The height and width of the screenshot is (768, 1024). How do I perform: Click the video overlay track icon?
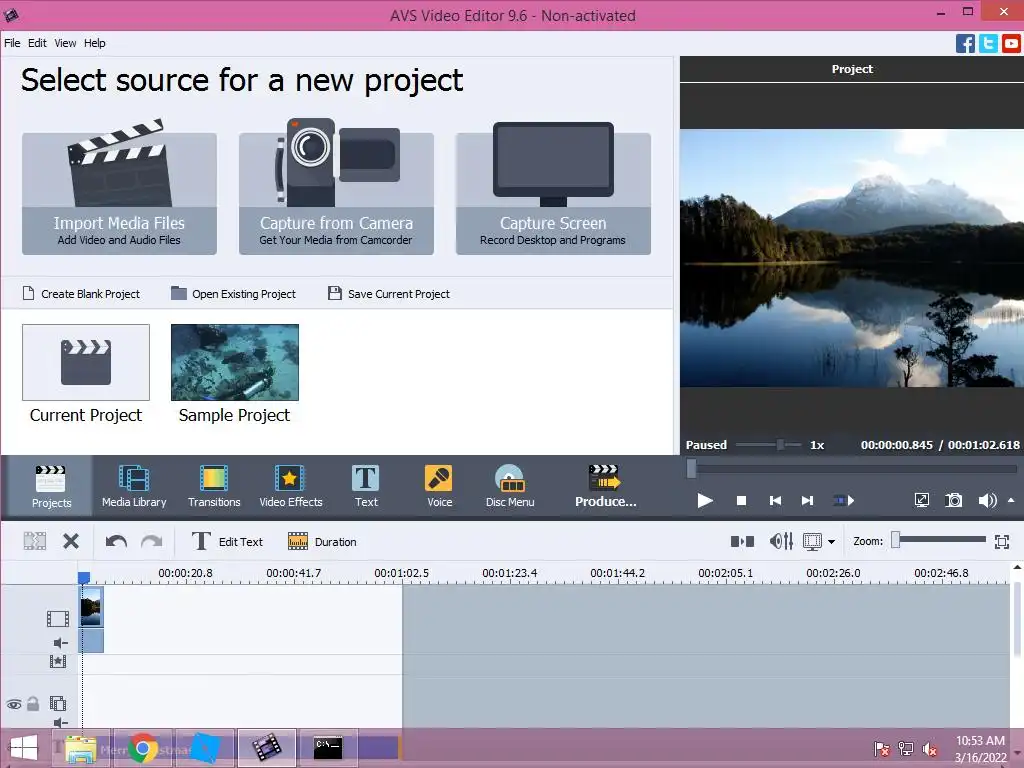coord(57,703)
